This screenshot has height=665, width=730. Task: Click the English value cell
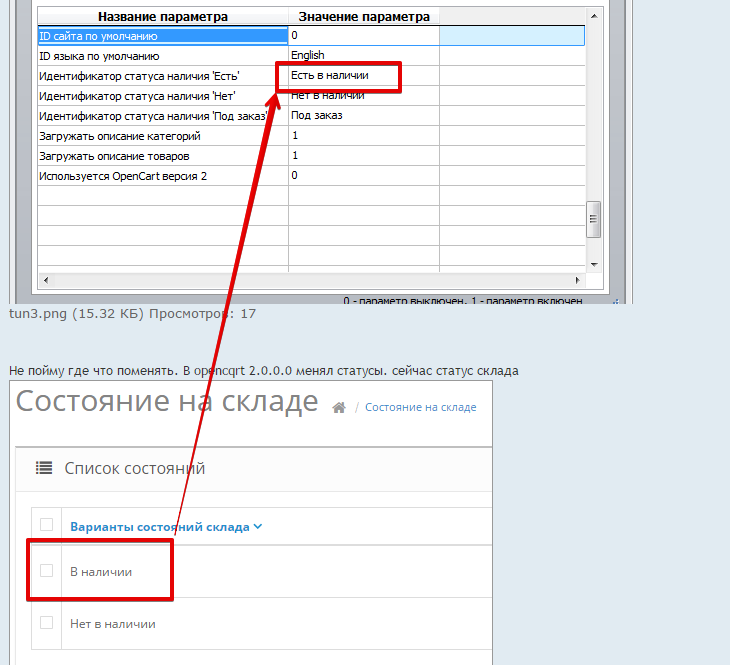pos(364,55)
